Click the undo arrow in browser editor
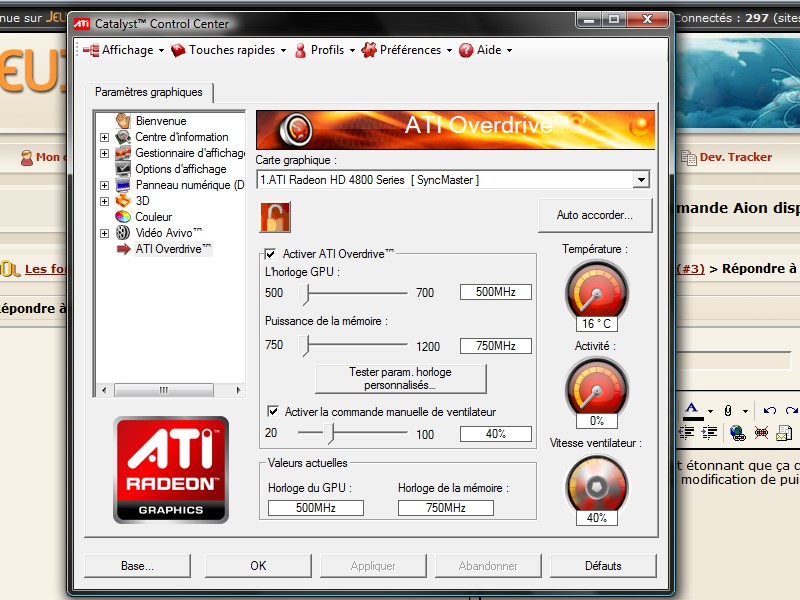 (769, 410)
